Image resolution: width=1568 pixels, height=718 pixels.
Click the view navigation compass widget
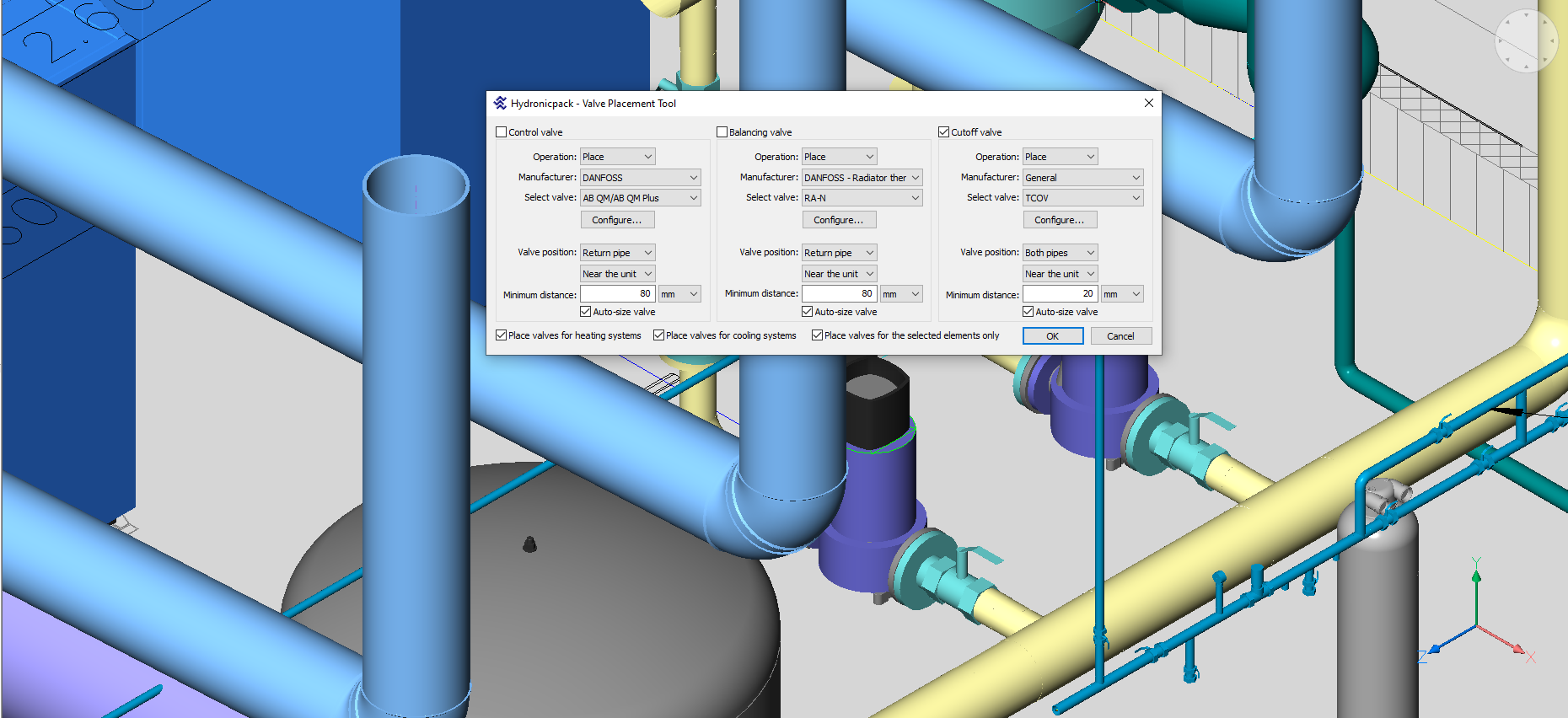coord(1526,40)
